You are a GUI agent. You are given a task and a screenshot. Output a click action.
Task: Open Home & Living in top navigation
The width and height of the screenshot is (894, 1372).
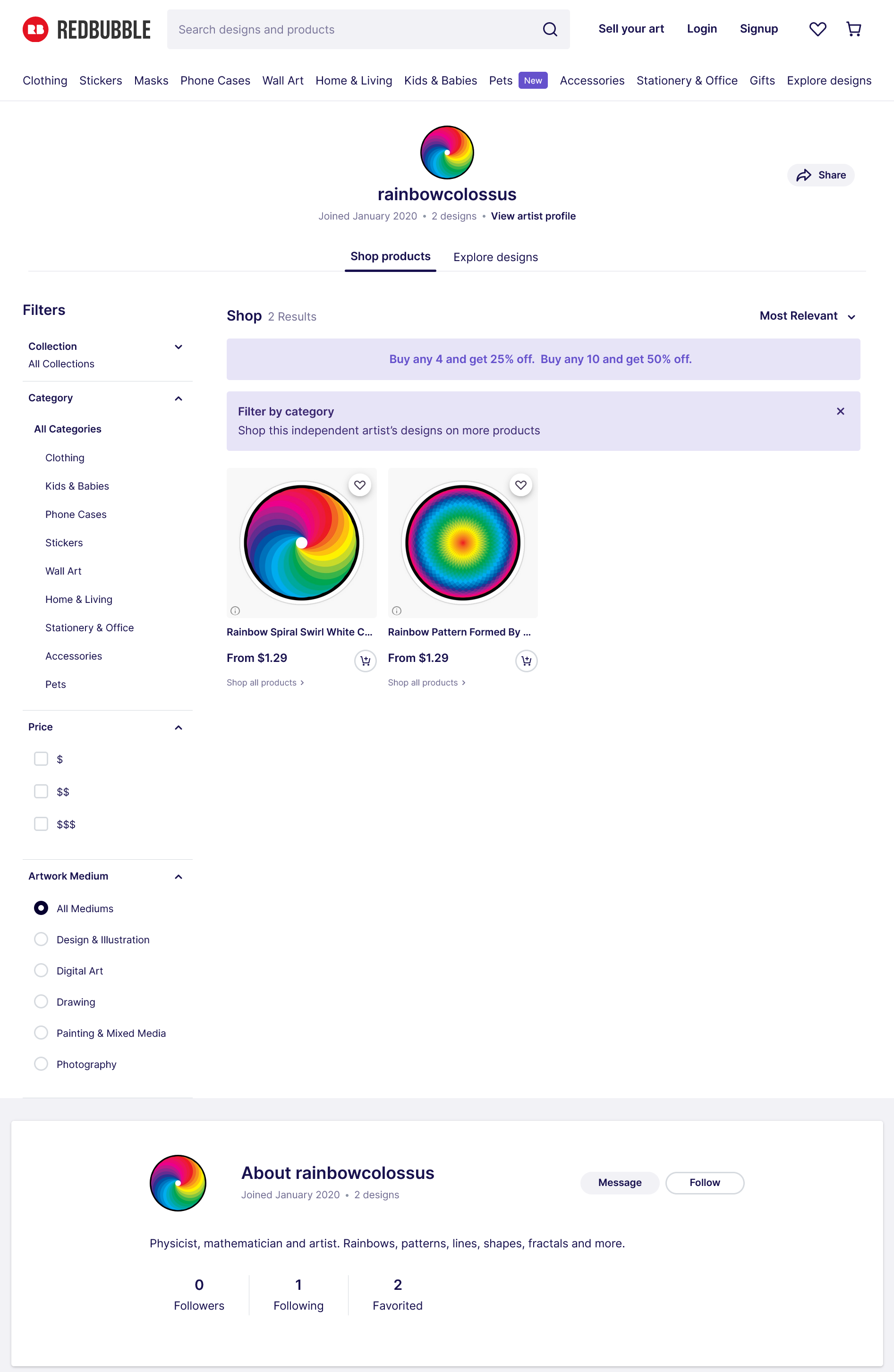click(354, 81)
